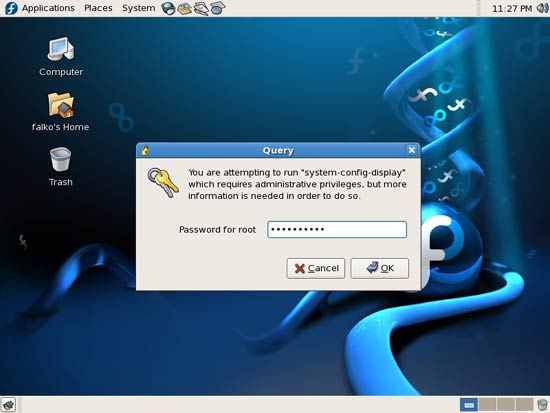The image size is (550, 413).
Task: Launch the web browser globe icon
Action: 168,8
